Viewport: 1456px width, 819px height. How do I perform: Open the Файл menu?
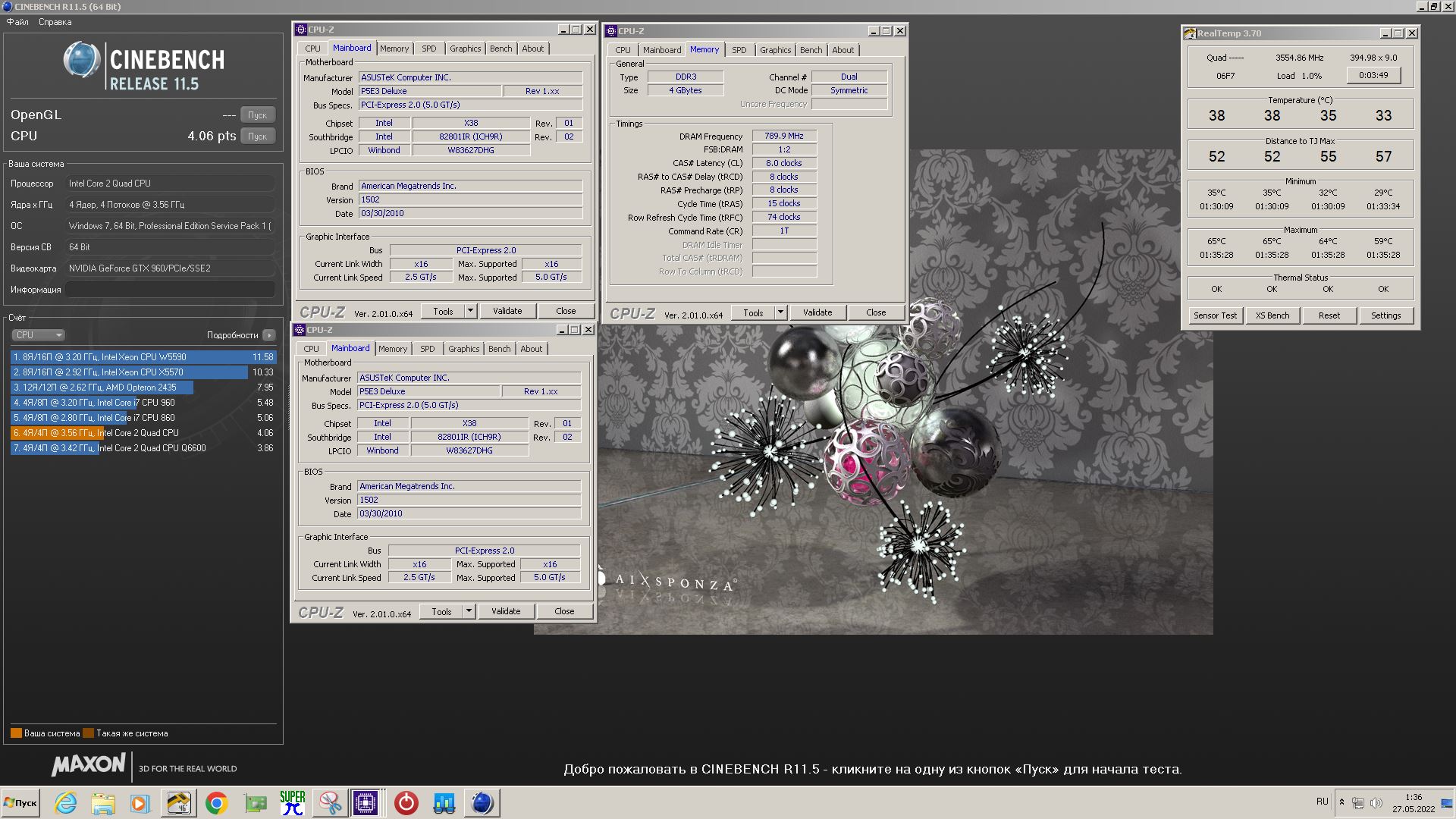click(x=17, y=22)
